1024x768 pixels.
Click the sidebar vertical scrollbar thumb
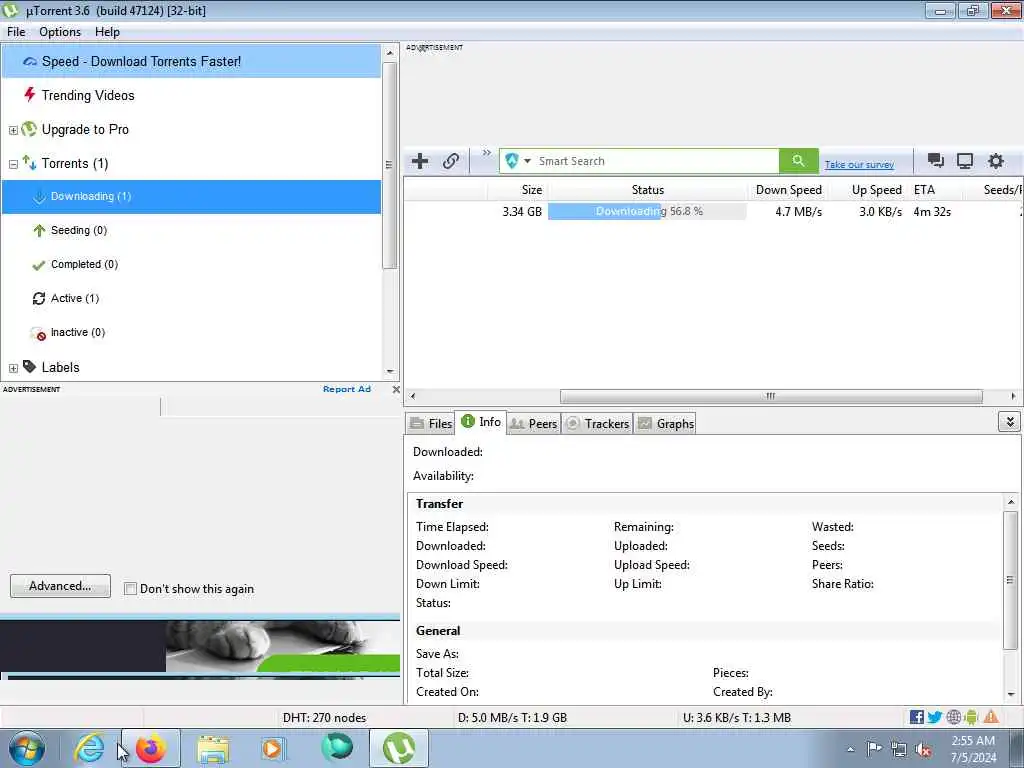[x=389, y=165]
